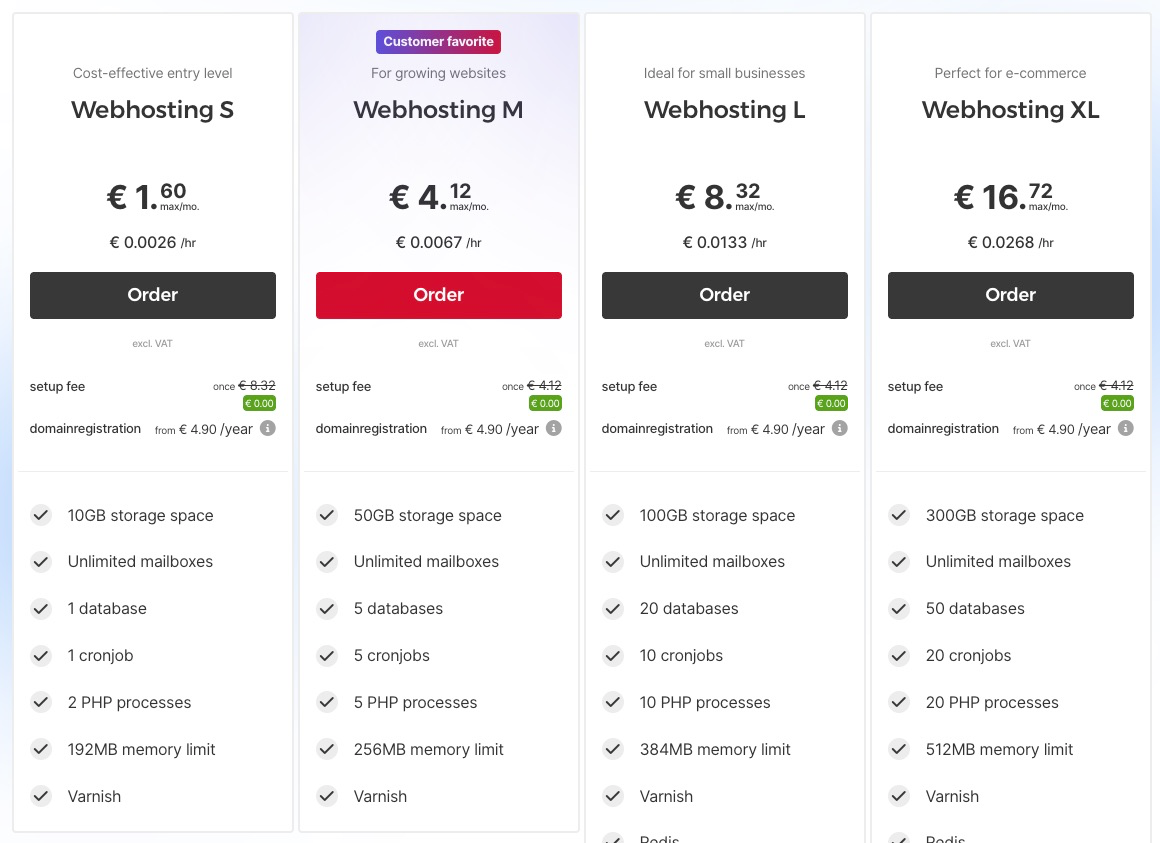Click green € 0.00 setup fee badge on Webhosting S

tap(259, 404)
